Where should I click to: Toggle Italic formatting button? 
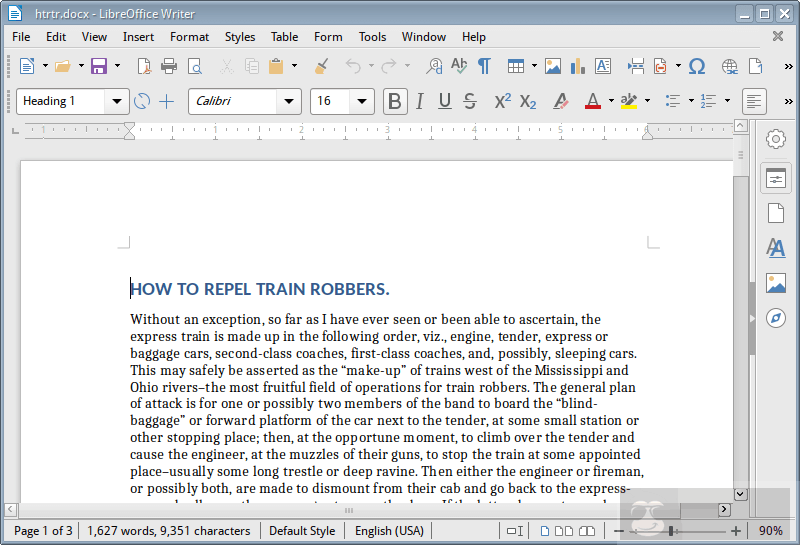420,101
